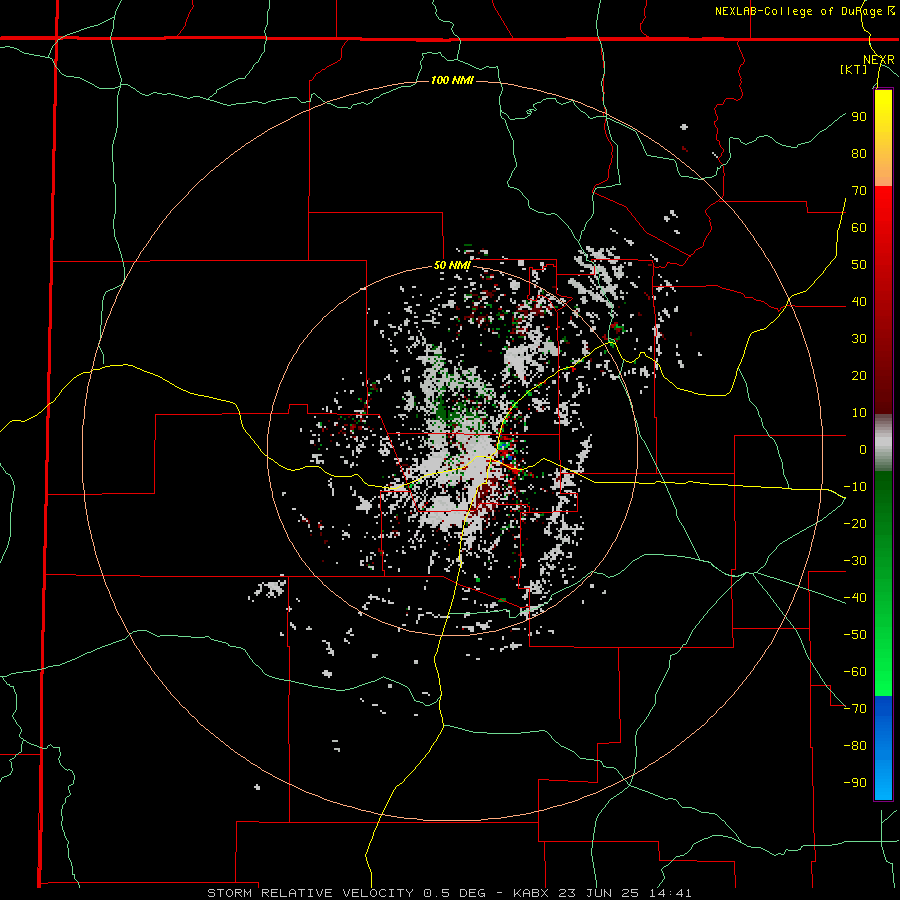Click the 50 value on the velocity scale
The image size is (900, 900).
(859, 265)
